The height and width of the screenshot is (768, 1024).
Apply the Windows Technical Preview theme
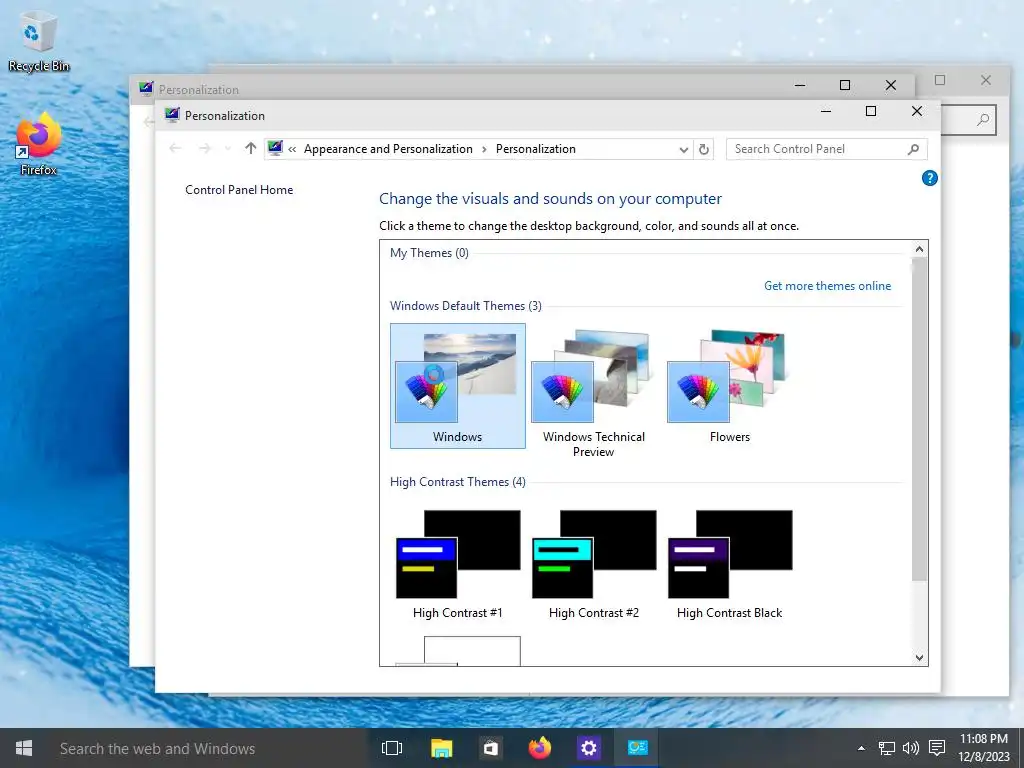(594, 392)
